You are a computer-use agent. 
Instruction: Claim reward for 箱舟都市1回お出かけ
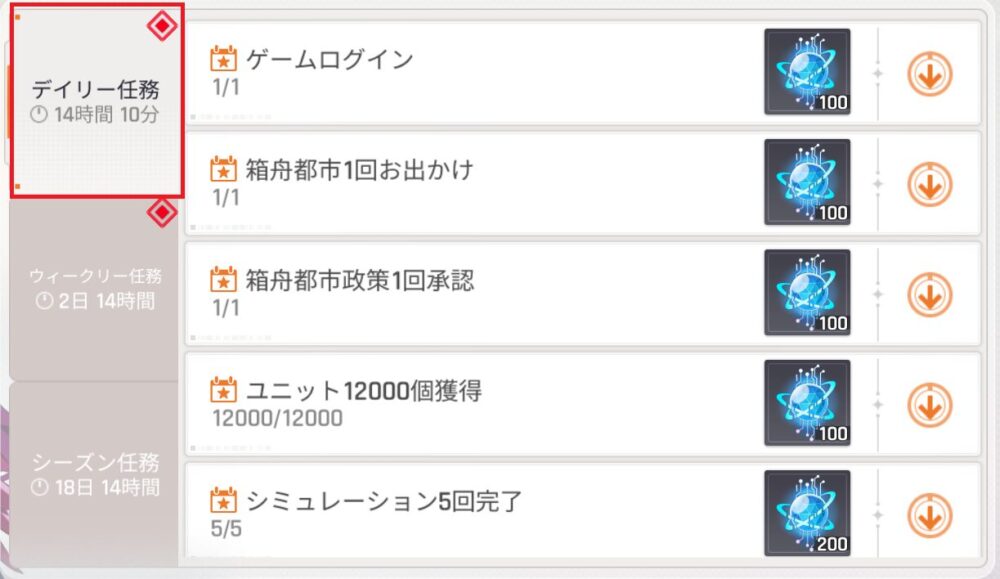tap(929, 184)
